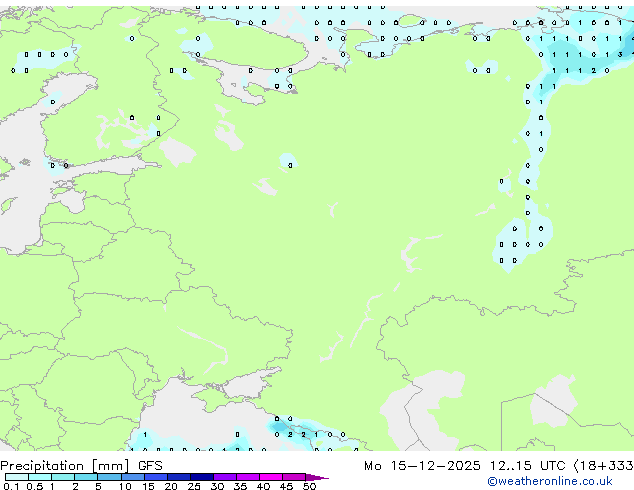Image resolution: width=634 pixels, height=490 pixels.
Task: Click the '30' legend scale label
Action: (x=217, y=486)
